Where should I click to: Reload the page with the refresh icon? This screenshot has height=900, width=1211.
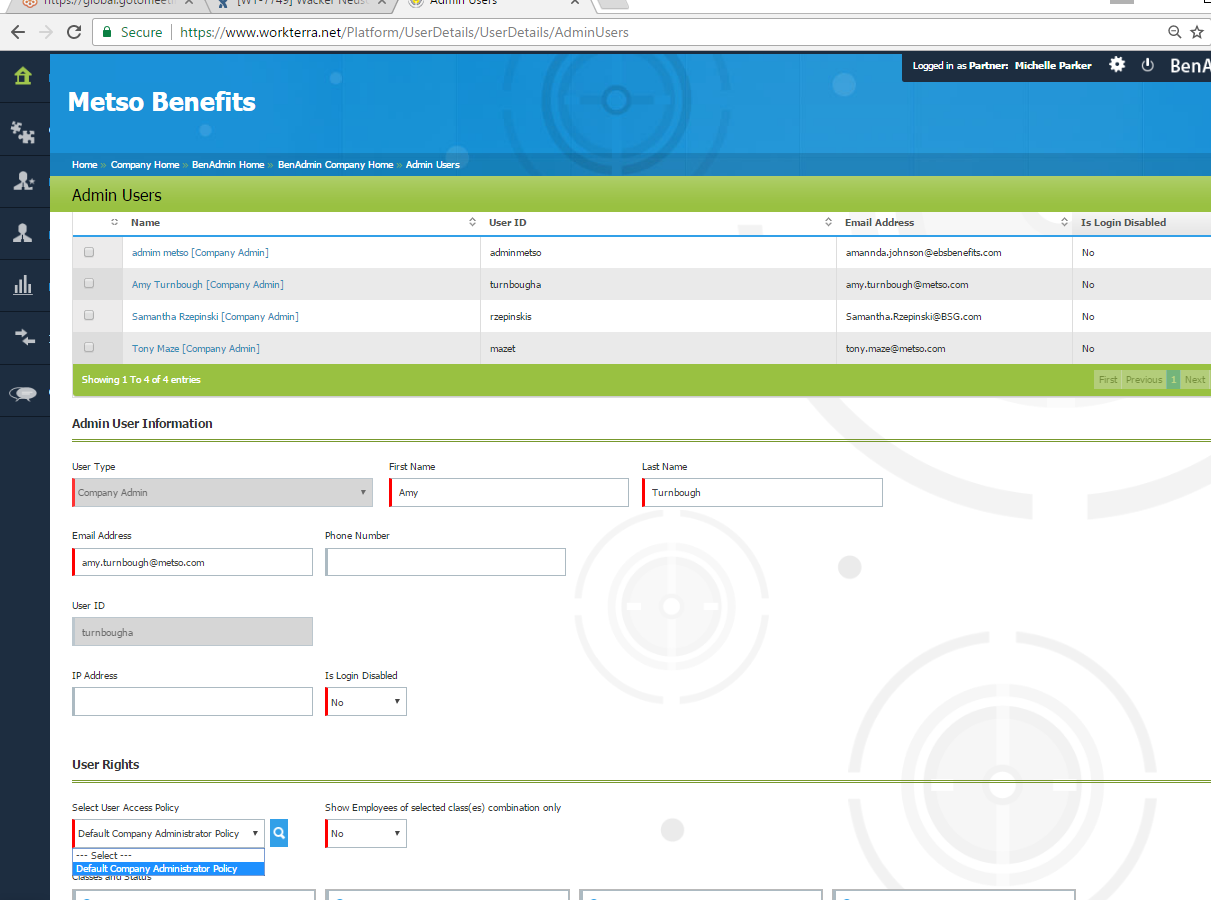74,32
